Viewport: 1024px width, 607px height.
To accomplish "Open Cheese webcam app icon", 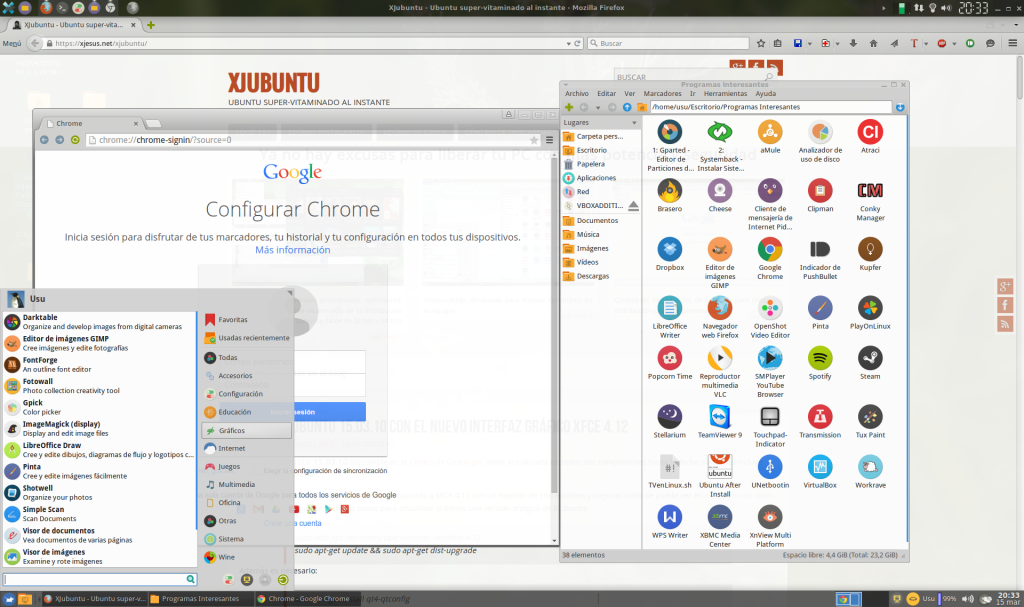I will 720,191.
